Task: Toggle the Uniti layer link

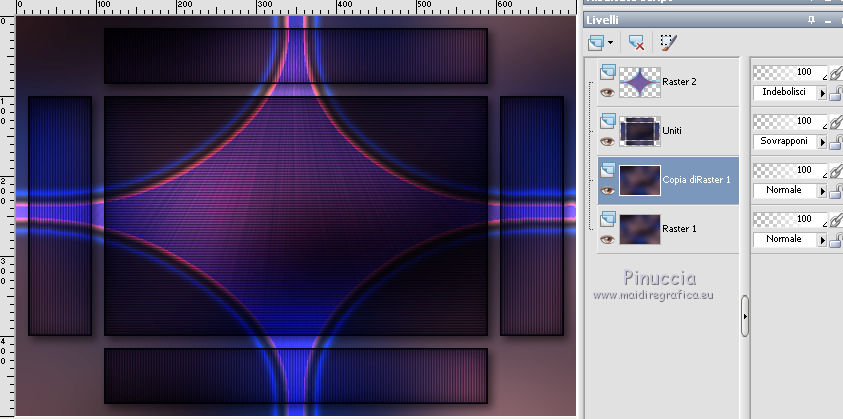Action: pos(835,122)
